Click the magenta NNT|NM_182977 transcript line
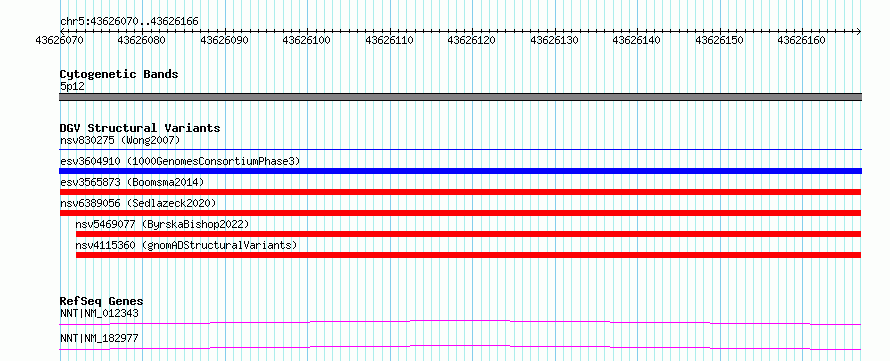890x361 pixels. [460, 347]
